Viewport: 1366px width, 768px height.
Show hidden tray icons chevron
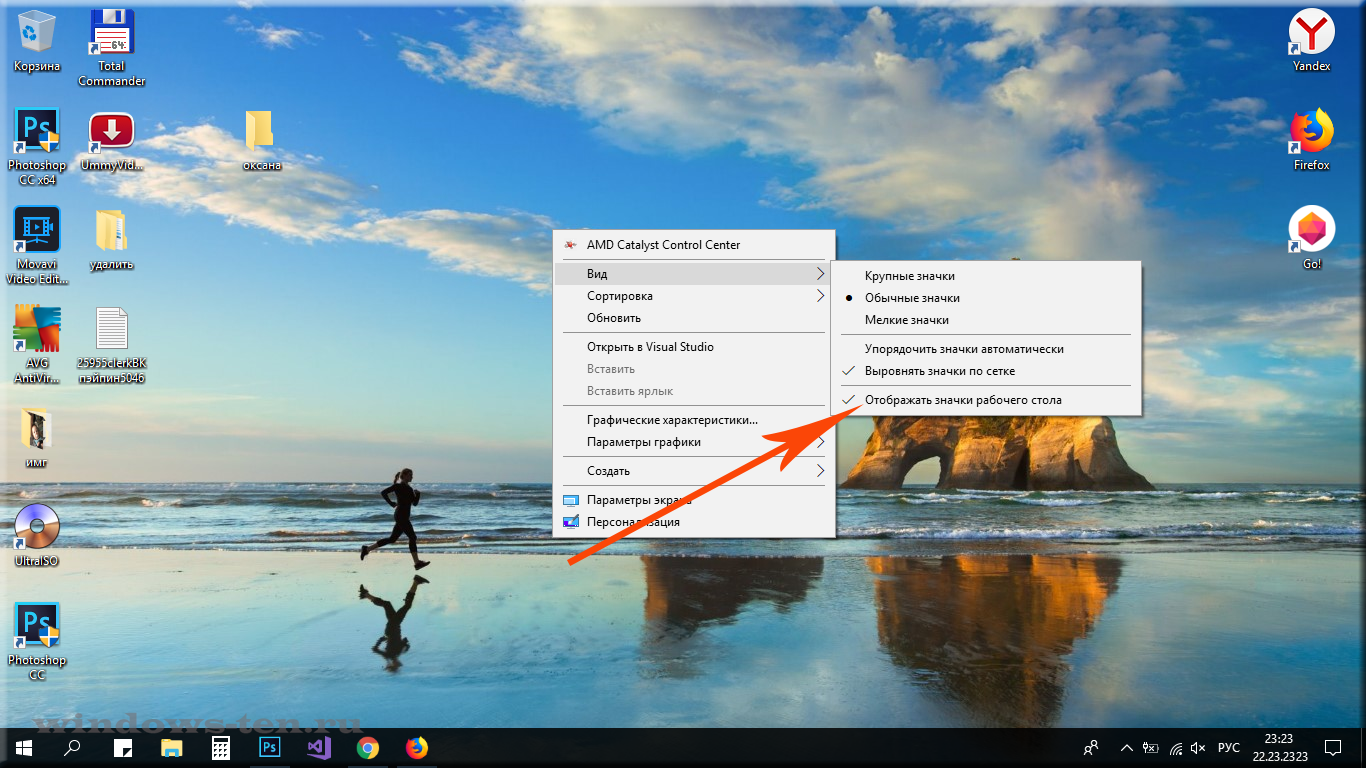pos(1128,747)
